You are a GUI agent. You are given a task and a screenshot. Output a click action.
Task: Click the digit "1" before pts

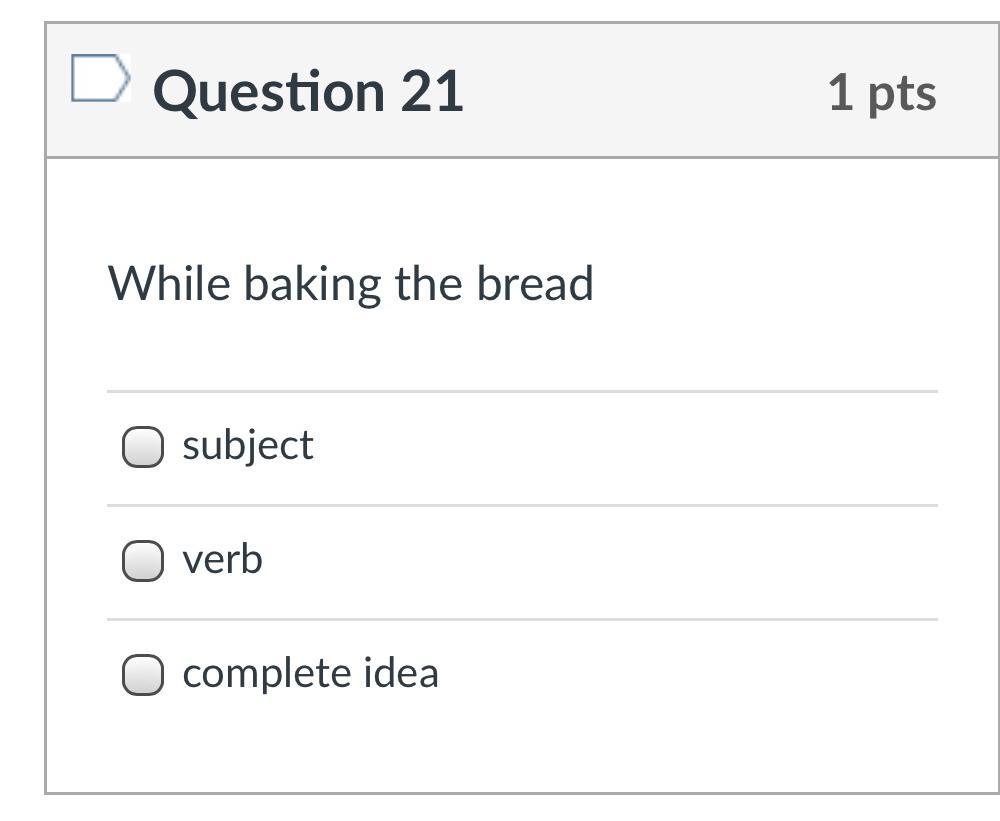(840, 92)
